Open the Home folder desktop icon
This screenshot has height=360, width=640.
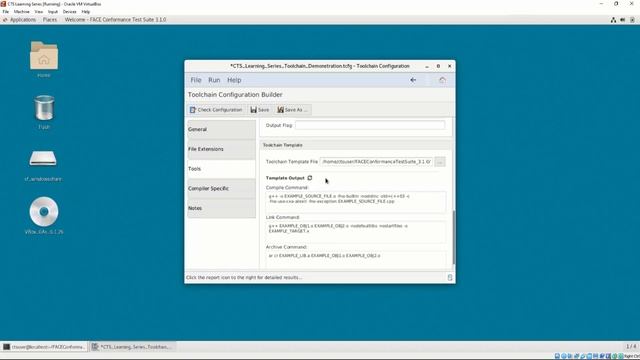pyautogui.click(x=44, y=60)
